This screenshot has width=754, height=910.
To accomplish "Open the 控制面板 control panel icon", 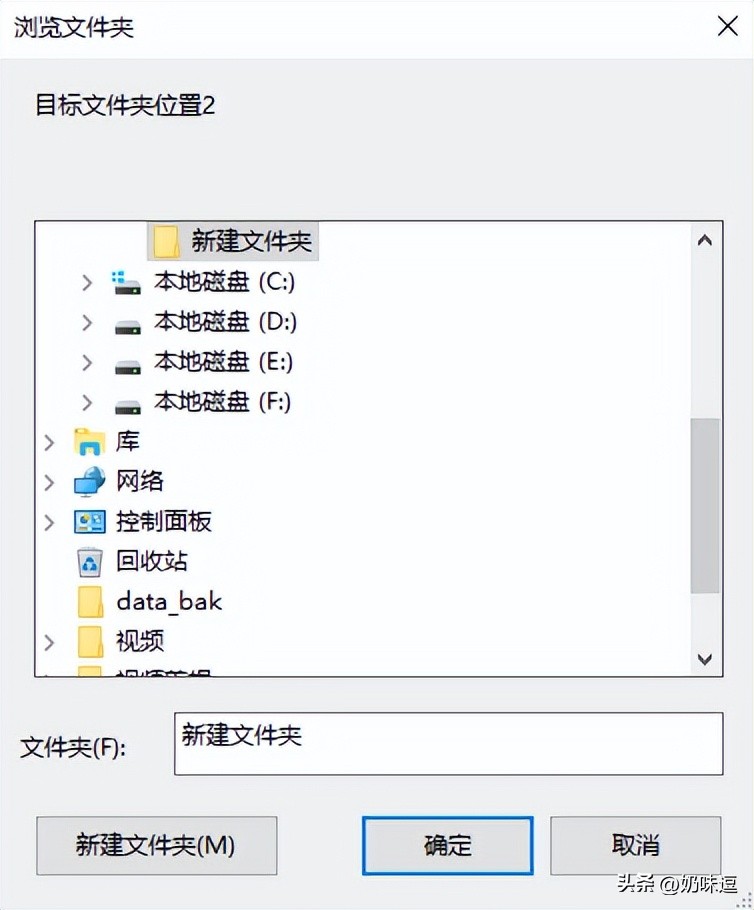I will 89,522.
